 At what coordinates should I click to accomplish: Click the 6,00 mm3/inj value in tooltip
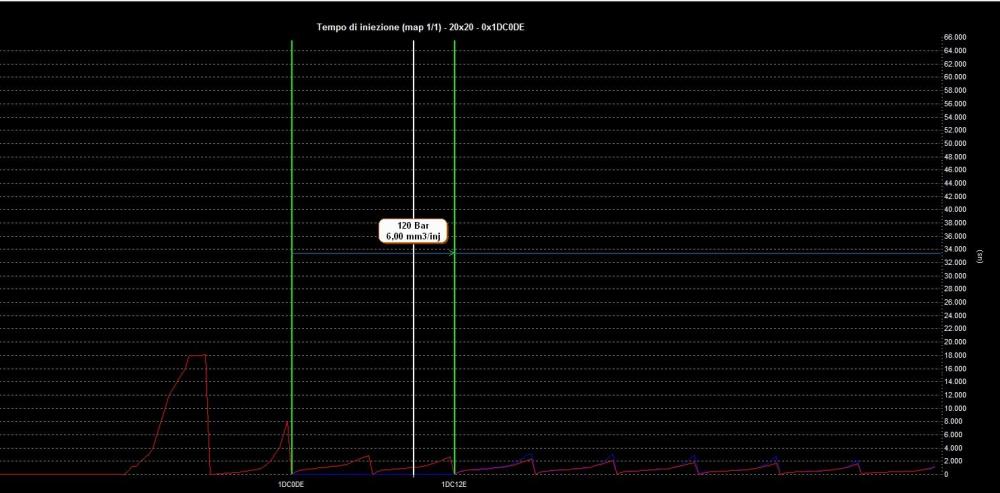[412, 237]
